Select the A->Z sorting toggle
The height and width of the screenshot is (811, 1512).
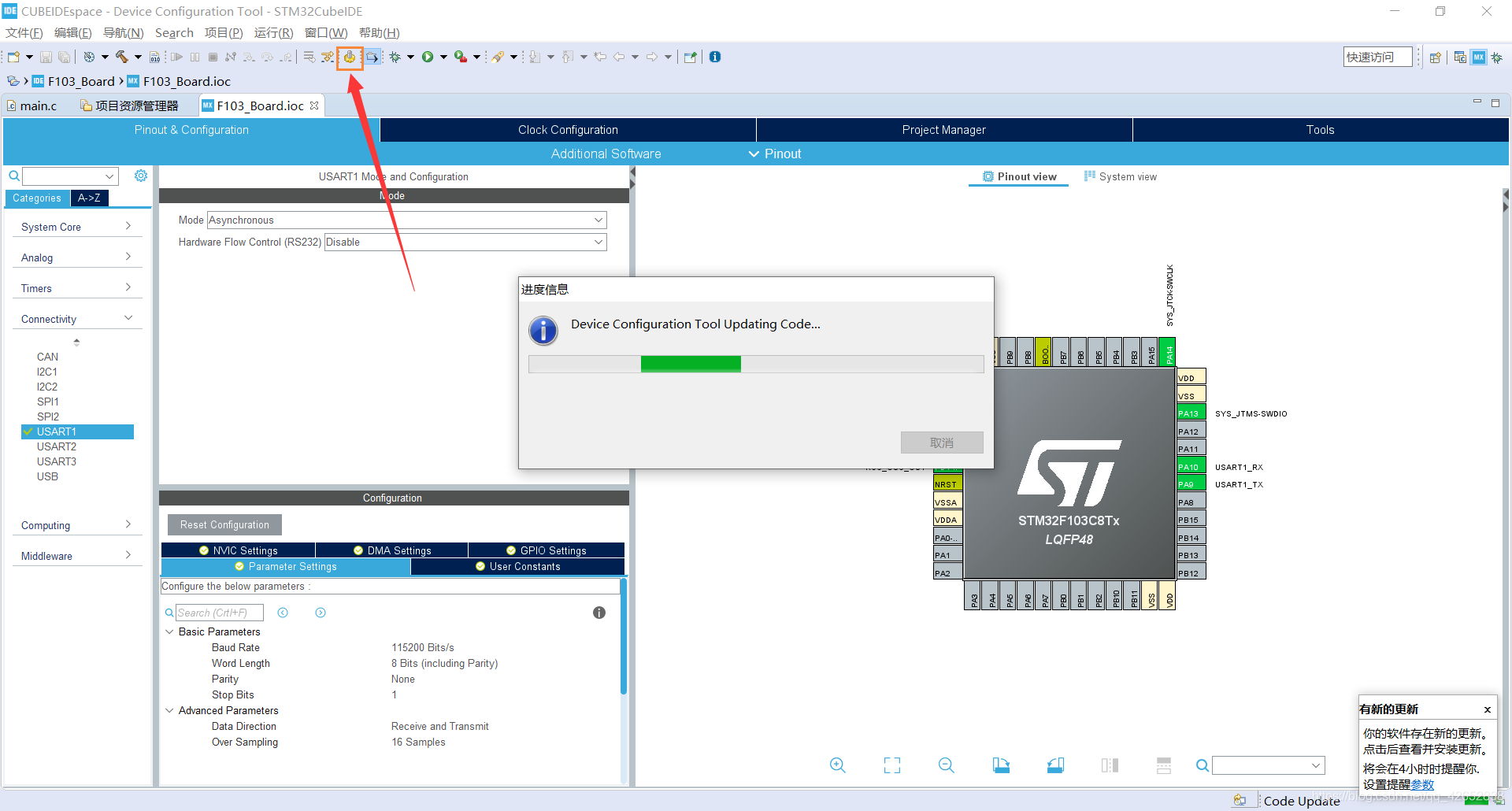coord(89,198)
